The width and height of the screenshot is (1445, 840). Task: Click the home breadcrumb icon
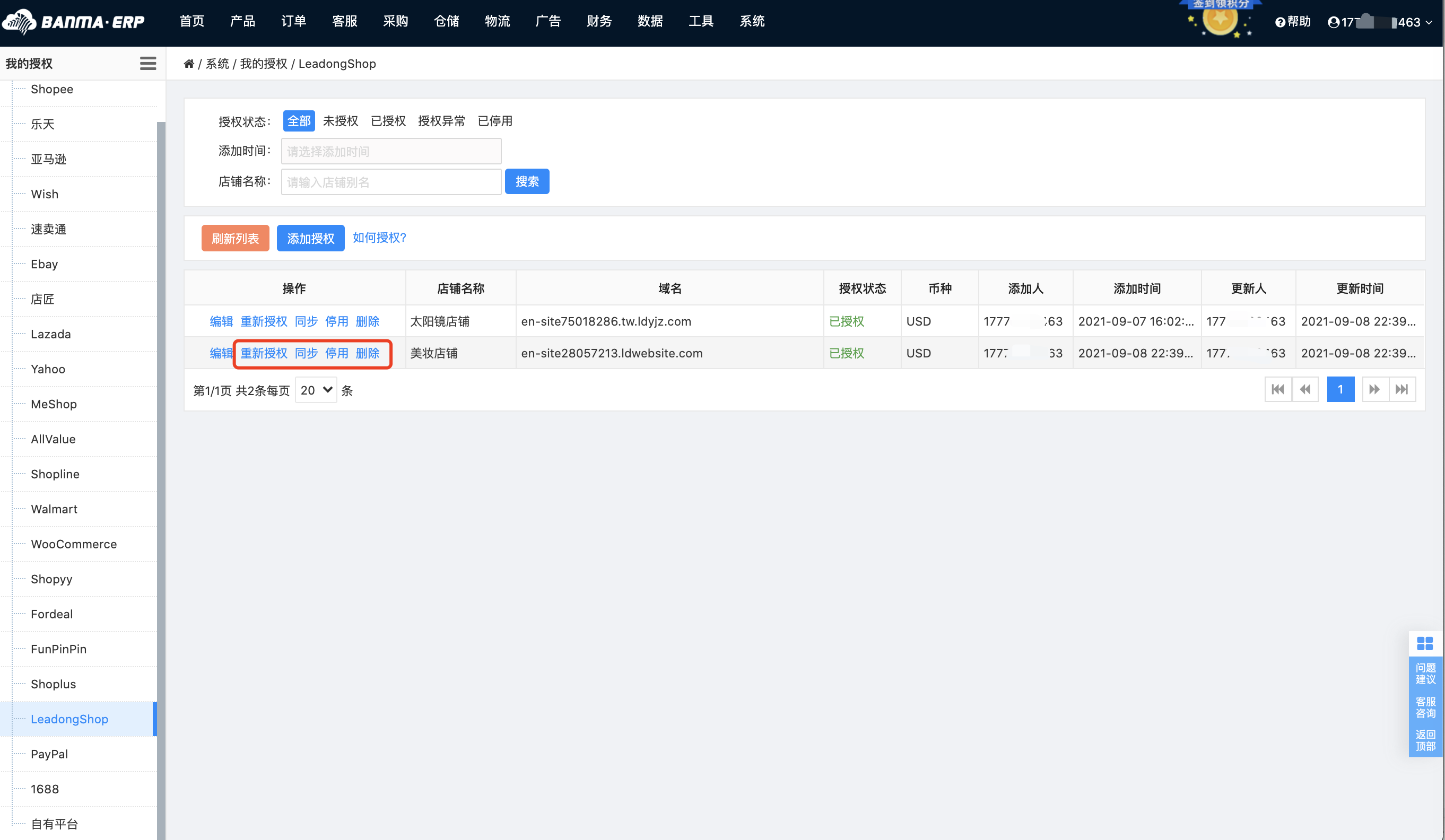point(189,63)
